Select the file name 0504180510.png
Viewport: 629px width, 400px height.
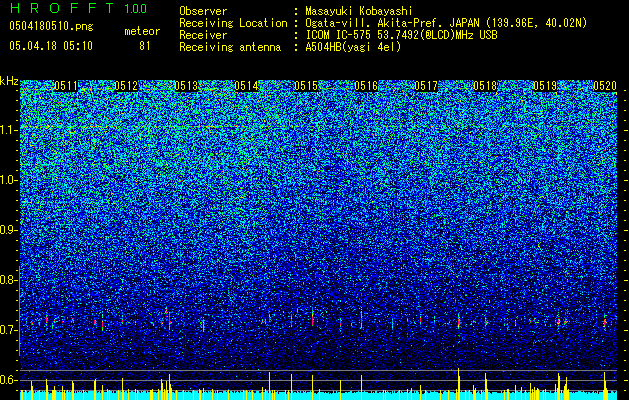pos(51,26)
